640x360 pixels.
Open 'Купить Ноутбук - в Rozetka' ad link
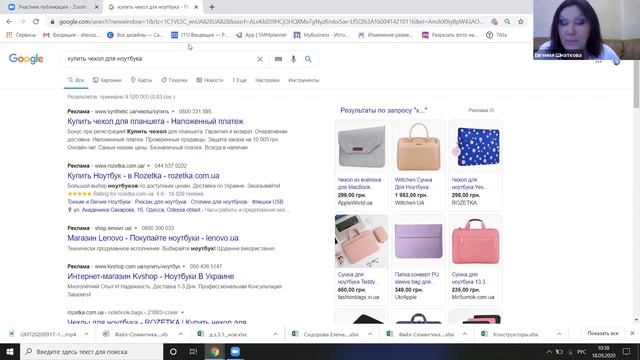(x=143, y=176)
